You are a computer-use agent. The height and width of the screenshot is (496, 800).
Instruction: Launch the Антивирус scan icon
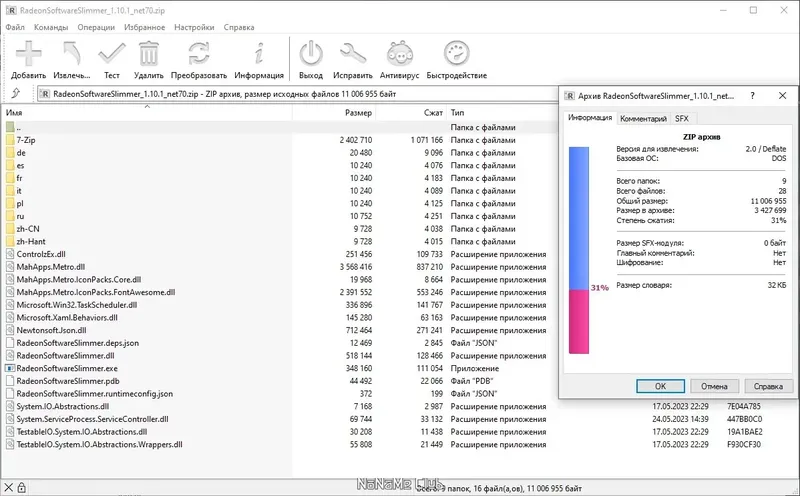tap(399, 53)
